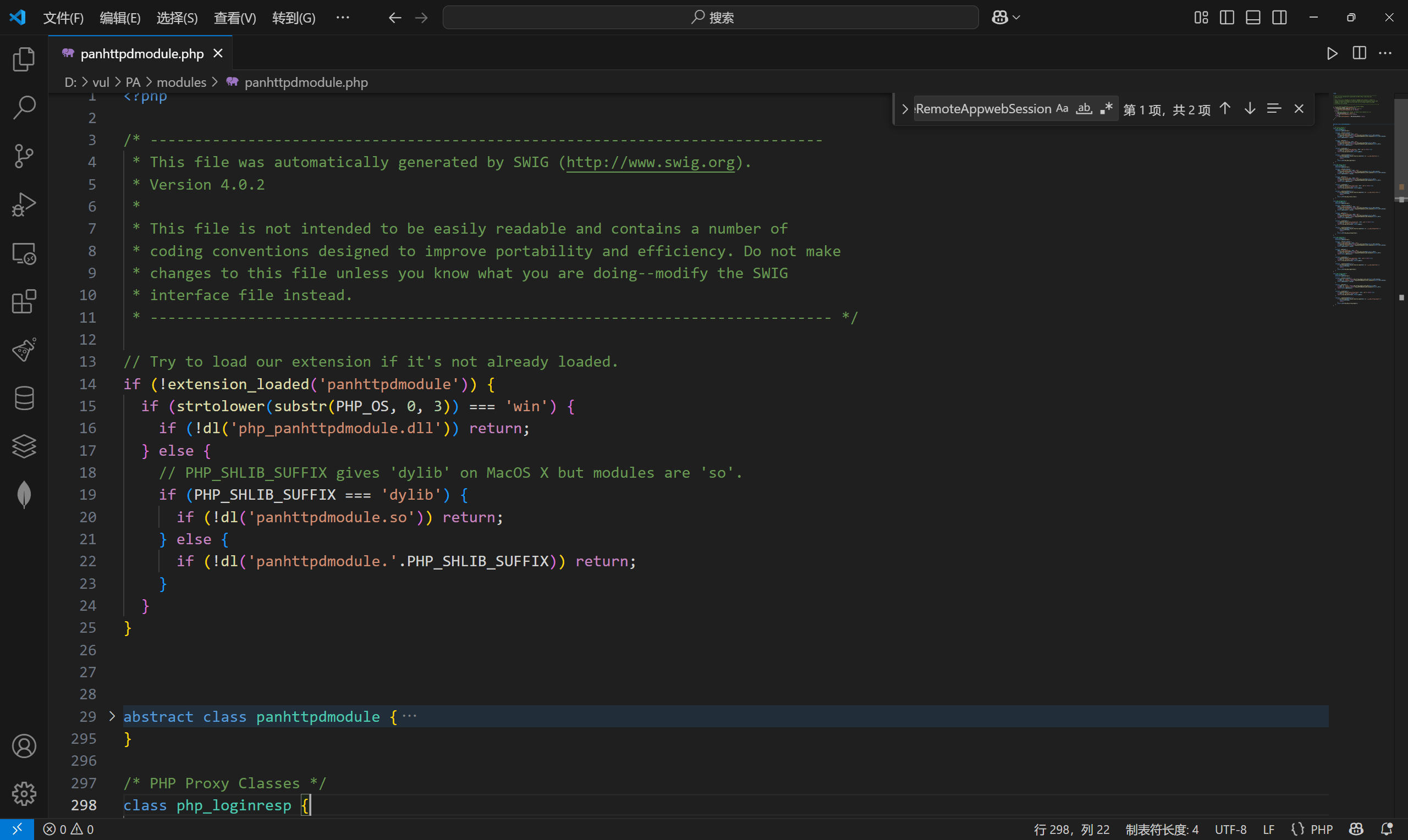
Task: Click the PA breadcrumb segment
Action: pyautogui.click(x=133, y=82)
